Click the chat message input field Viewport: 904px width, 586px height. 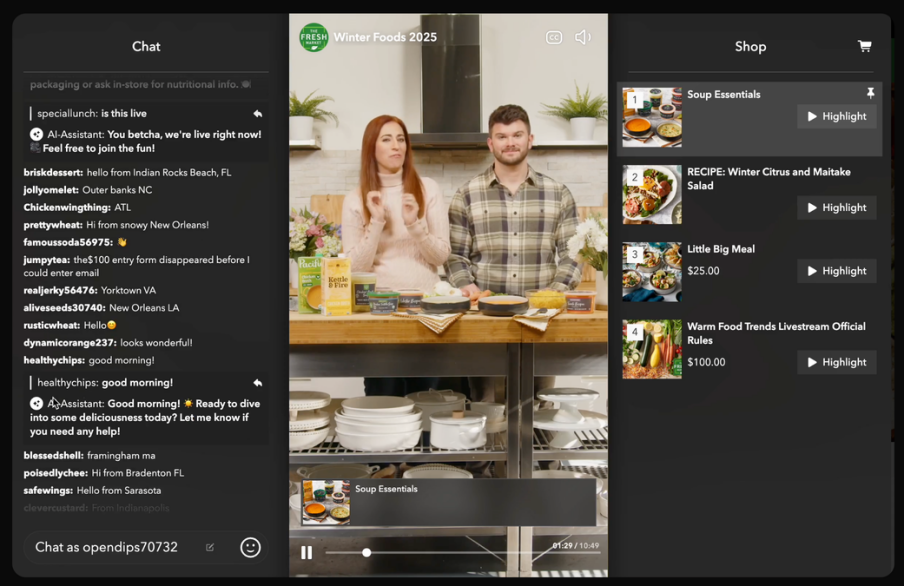pyautogui.click(x=115, y=547)
